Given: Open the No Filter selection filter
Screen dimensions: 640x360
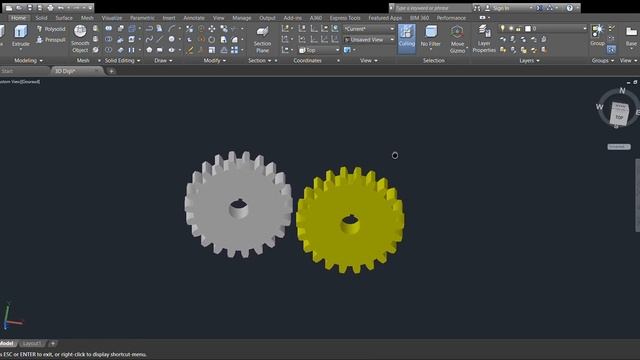Looking at the screenshot, I should (431, 38).
